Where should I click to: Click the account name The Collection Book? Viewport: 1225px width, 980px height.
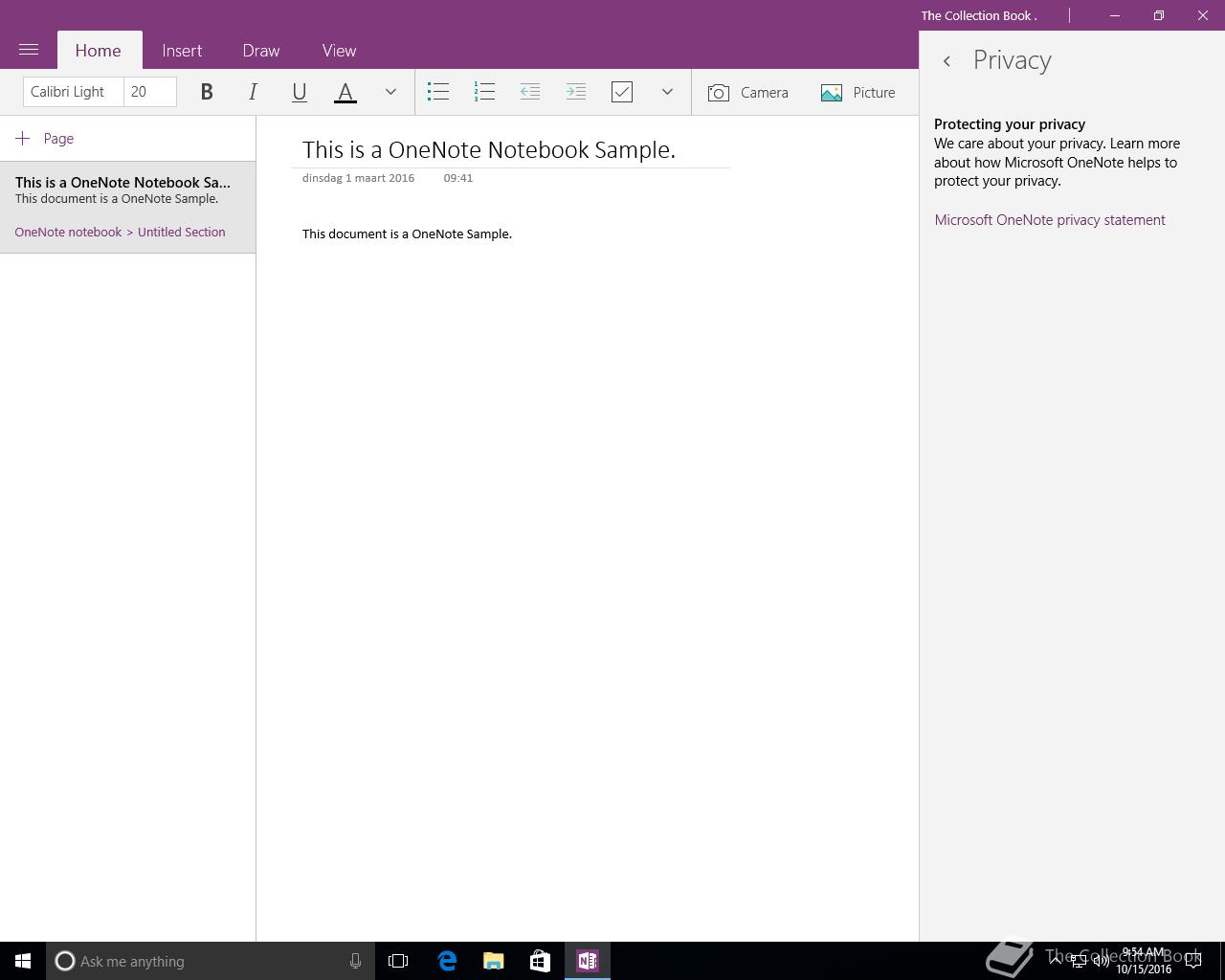[979, 15]
